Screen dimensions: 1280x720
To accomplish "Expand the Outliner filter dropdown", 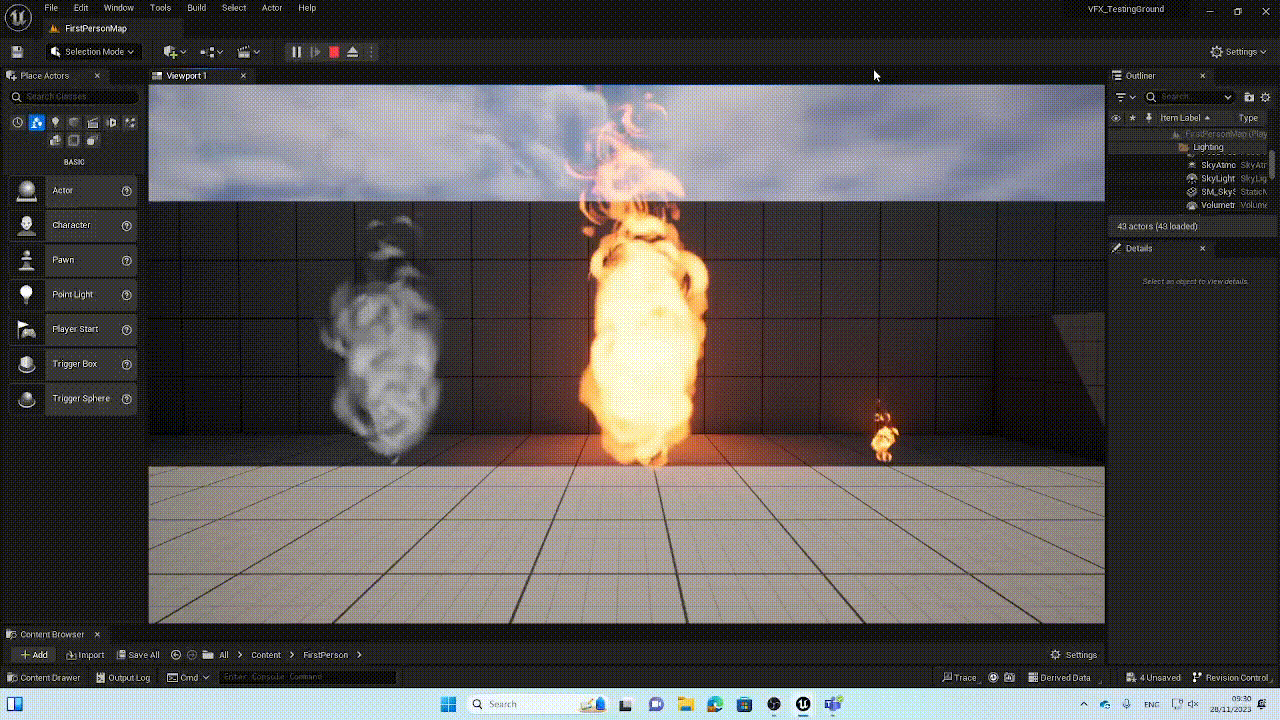I will [x=1125, y=97].
